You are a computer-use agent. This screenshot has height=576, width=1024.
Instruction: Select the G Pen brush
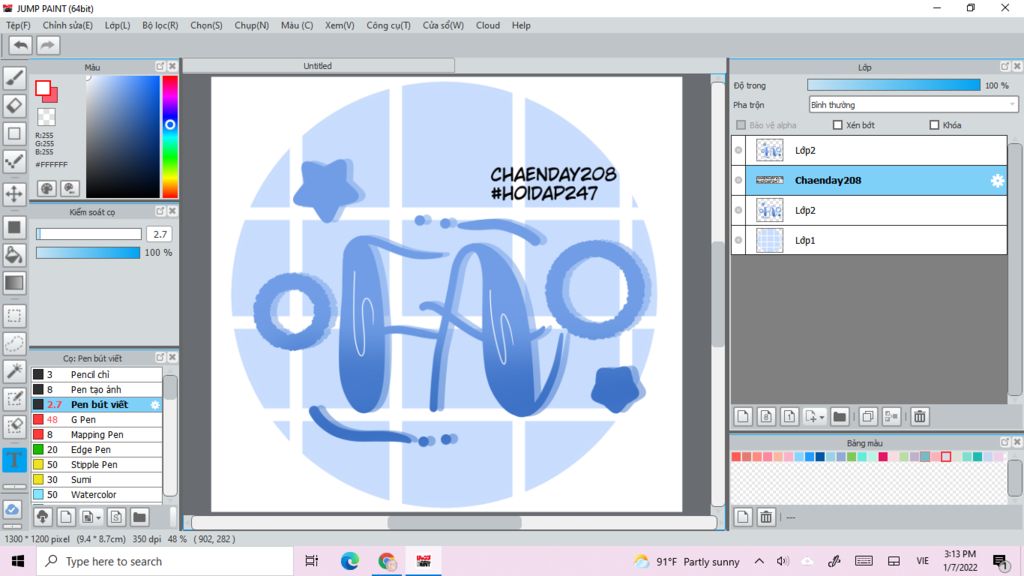[x=97, y=419]
